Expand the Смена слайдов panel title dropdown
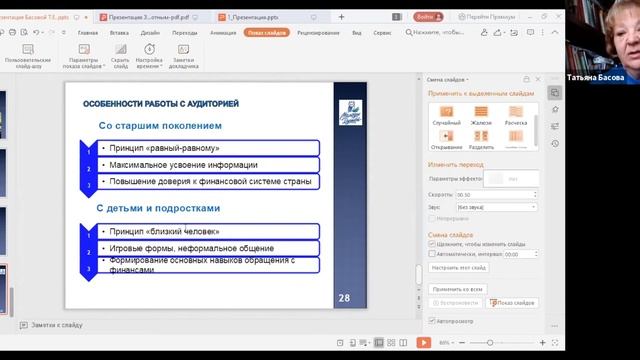Screen dimensions: 640x360 pyautogui.click(x=448, y=80)
